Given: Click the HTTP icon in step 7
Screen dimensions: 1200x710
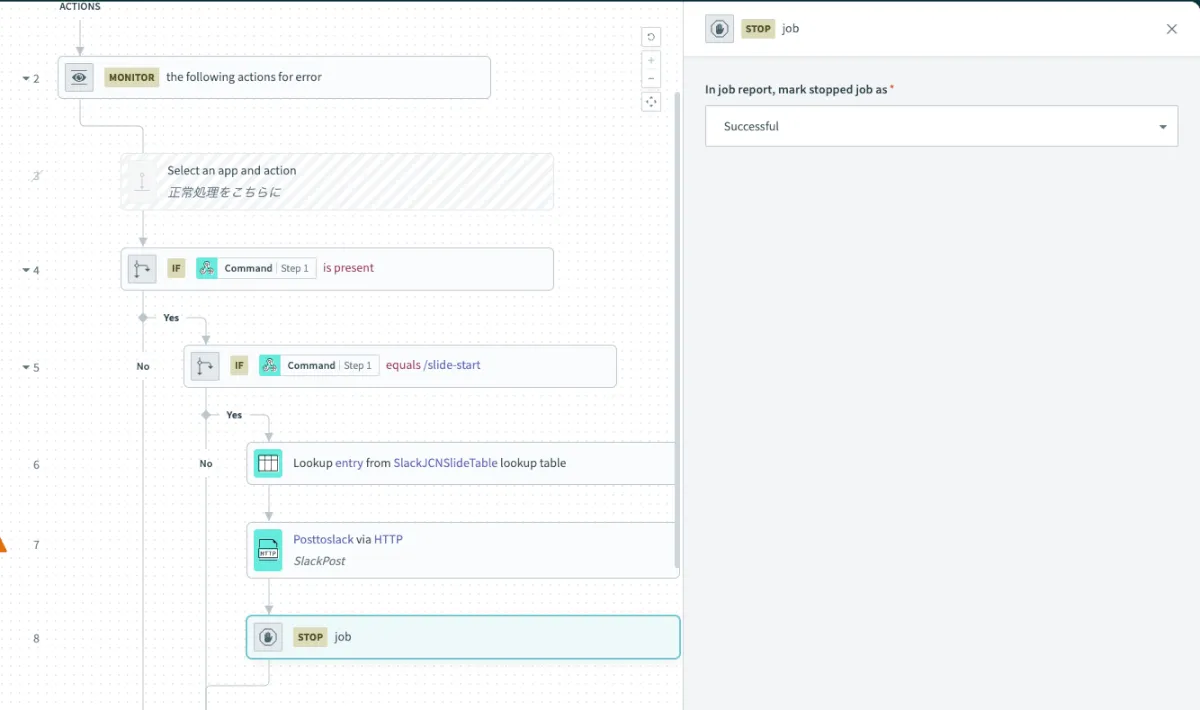Looking at the screenshot, I should pyautogui.click(x=268, y=550).
